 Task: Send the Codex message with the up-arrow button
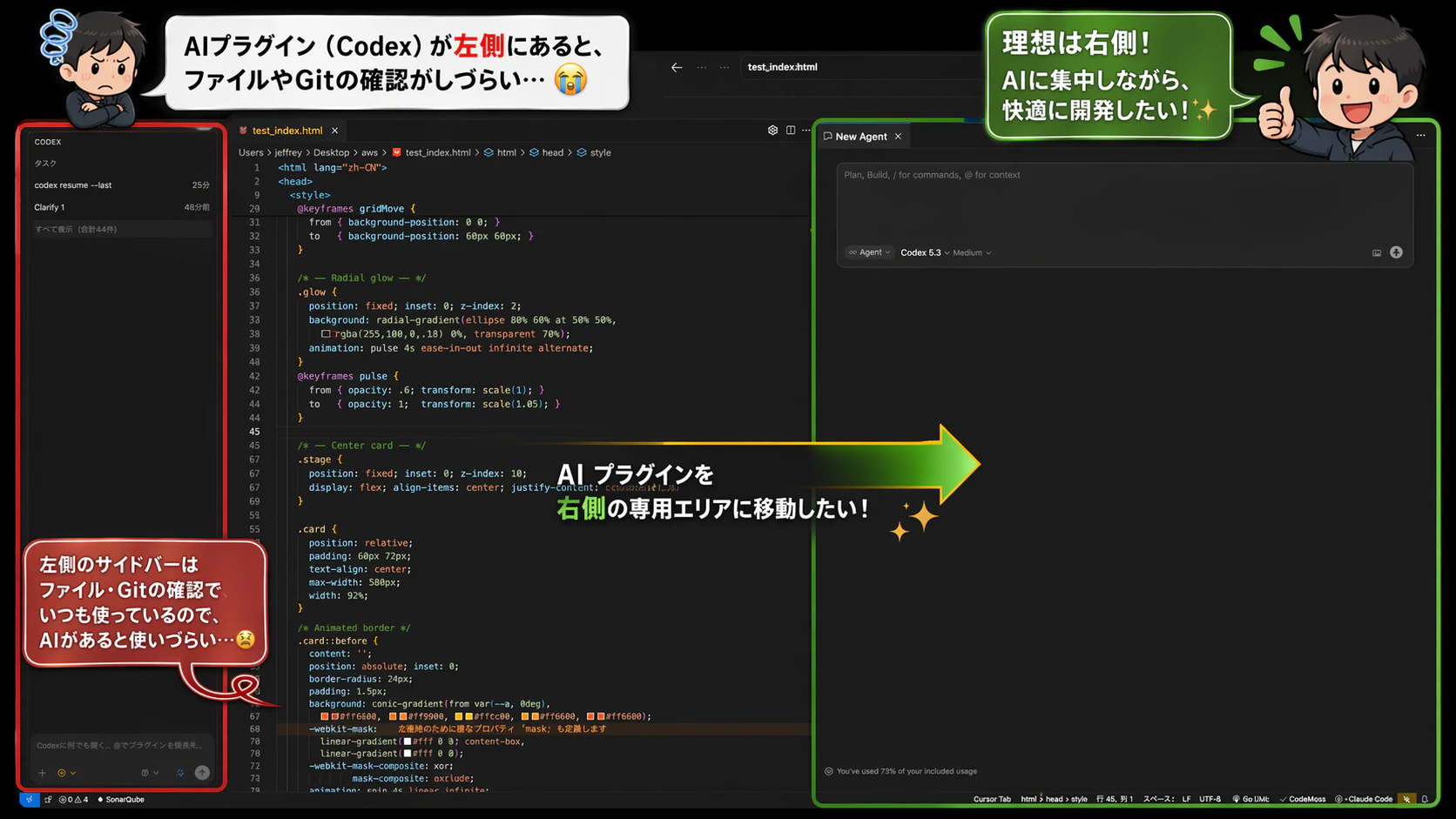pyautogui.click(x=202, y=773)
